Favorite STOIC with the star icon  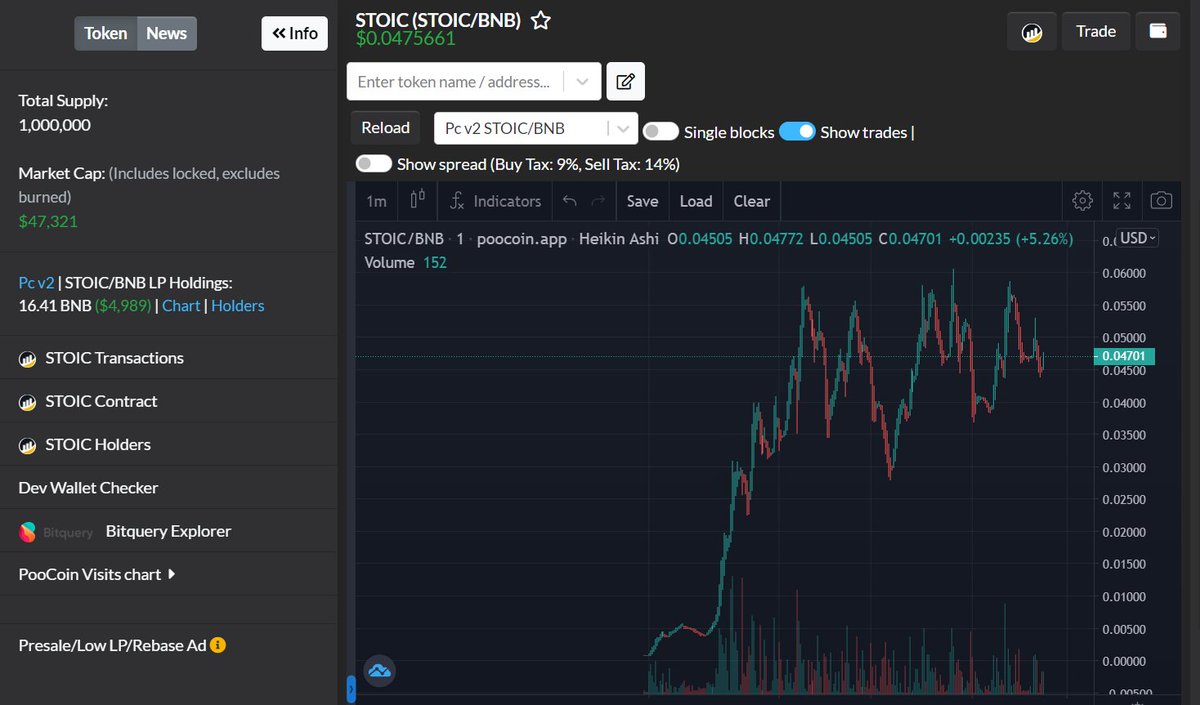click(x=540, y=20)
